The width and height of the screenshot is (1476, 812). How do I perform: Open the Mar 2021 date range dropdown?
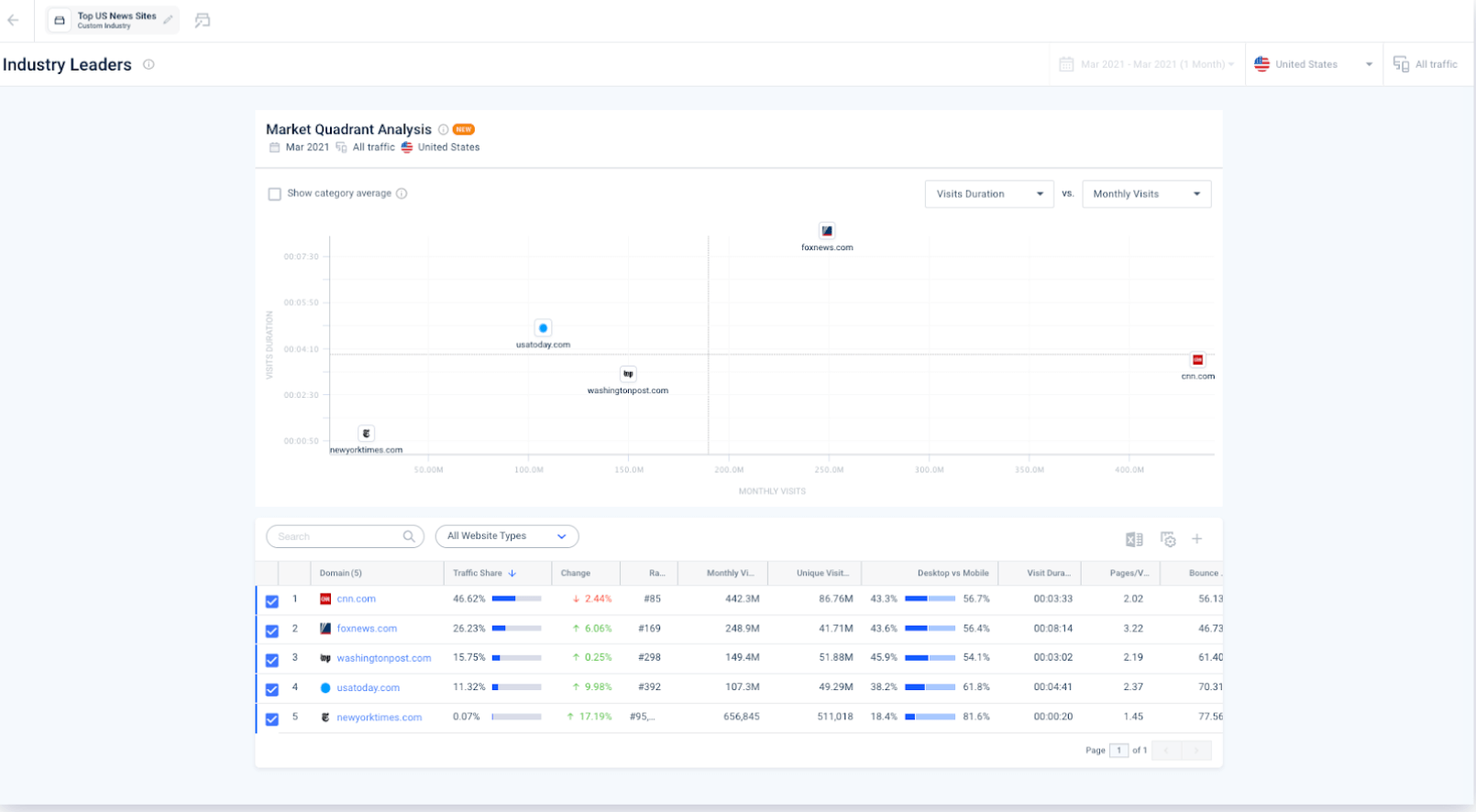pyautogui.click(x=1147, y=64)
